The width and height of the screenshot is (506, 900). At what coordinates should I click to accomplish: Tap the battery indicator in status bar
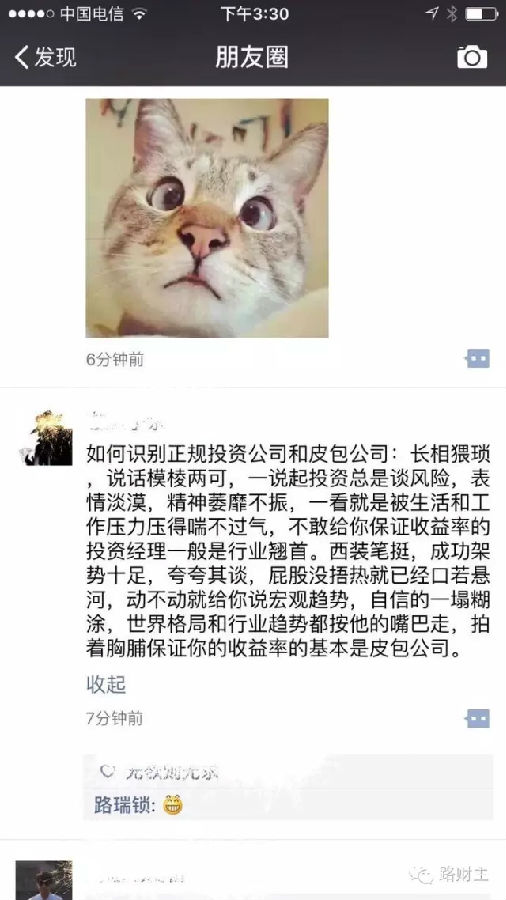(481, 14)
